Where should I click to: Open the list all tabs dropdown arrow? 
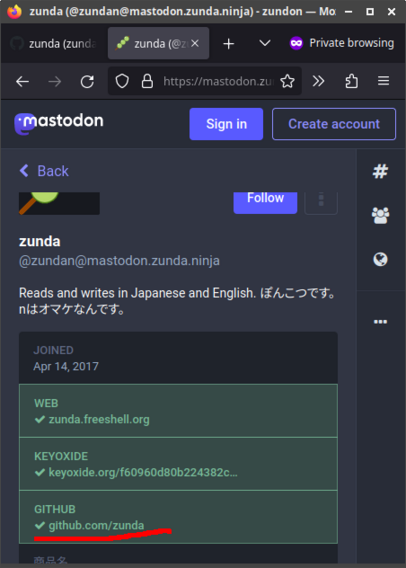tap(265, 43)
